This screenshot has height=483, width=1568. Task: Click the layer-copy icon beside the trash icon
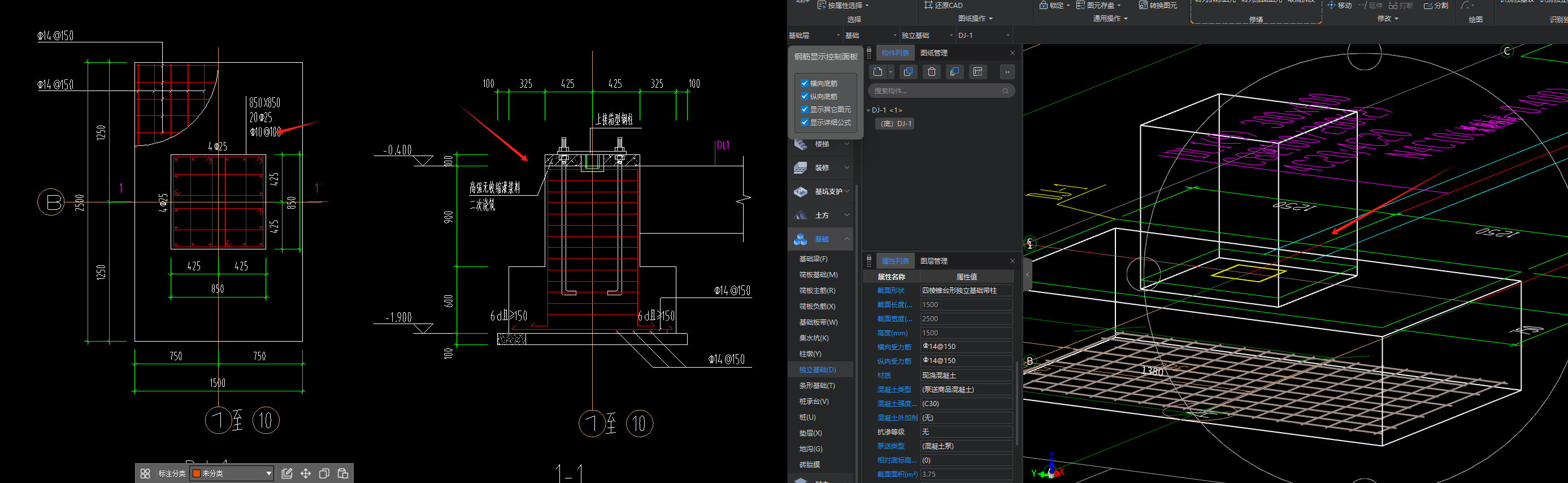[x=954, y=72]
